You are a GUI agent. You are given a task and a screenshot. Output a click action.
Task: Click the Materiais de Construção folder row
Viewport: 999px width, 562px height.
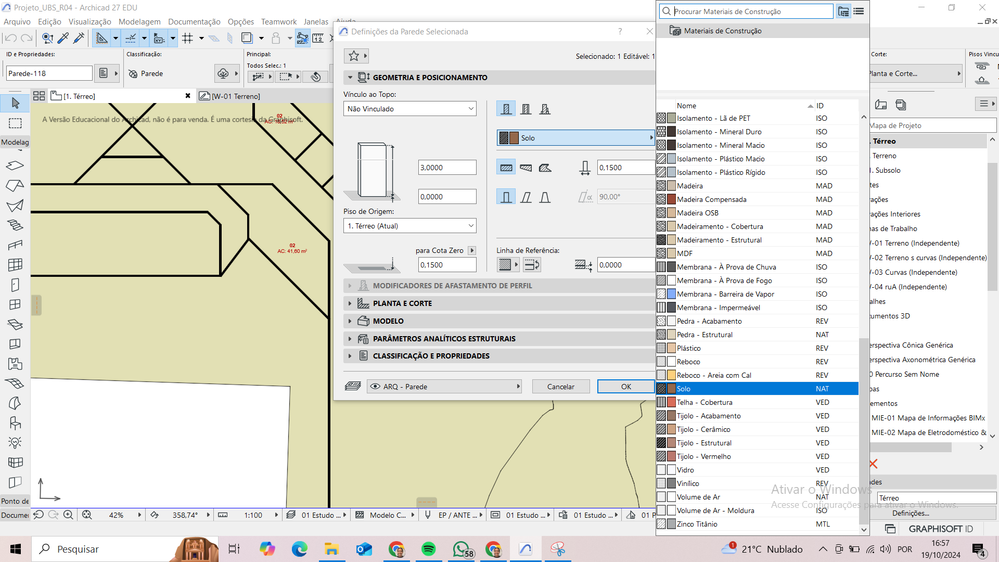tap(763, 31)
